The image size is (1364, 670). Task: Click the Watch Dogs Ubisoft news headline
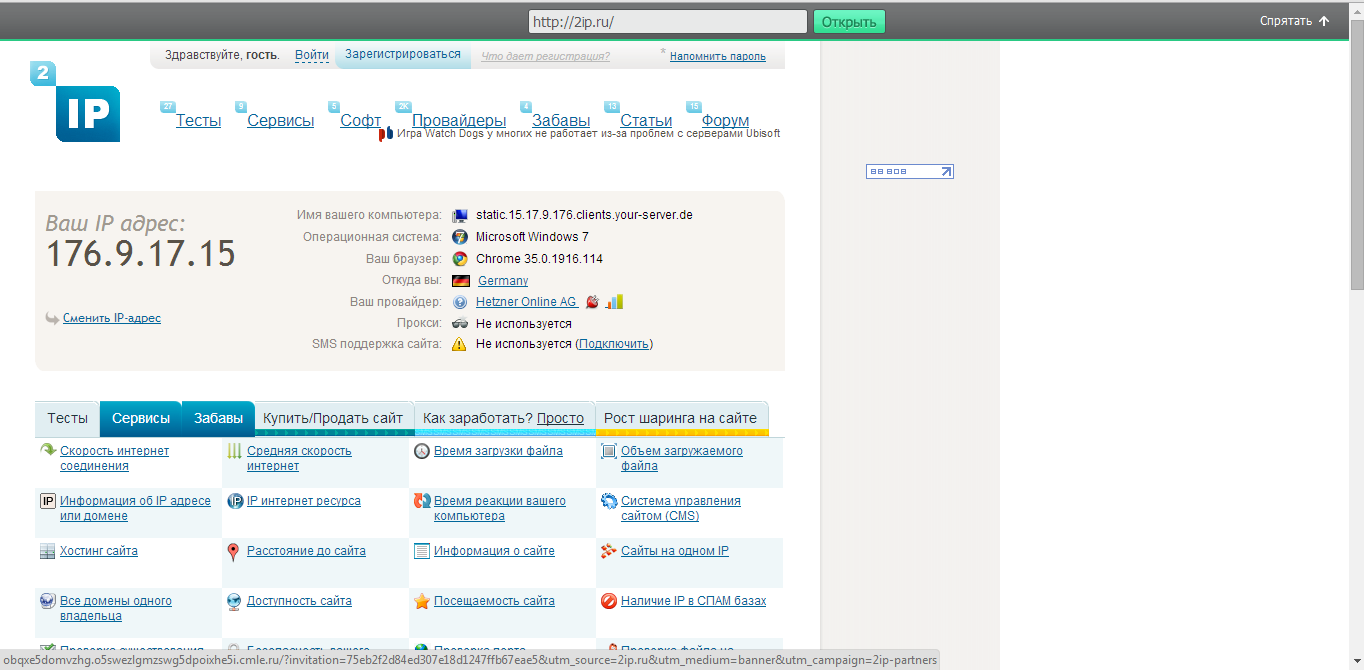coord(588,133)
